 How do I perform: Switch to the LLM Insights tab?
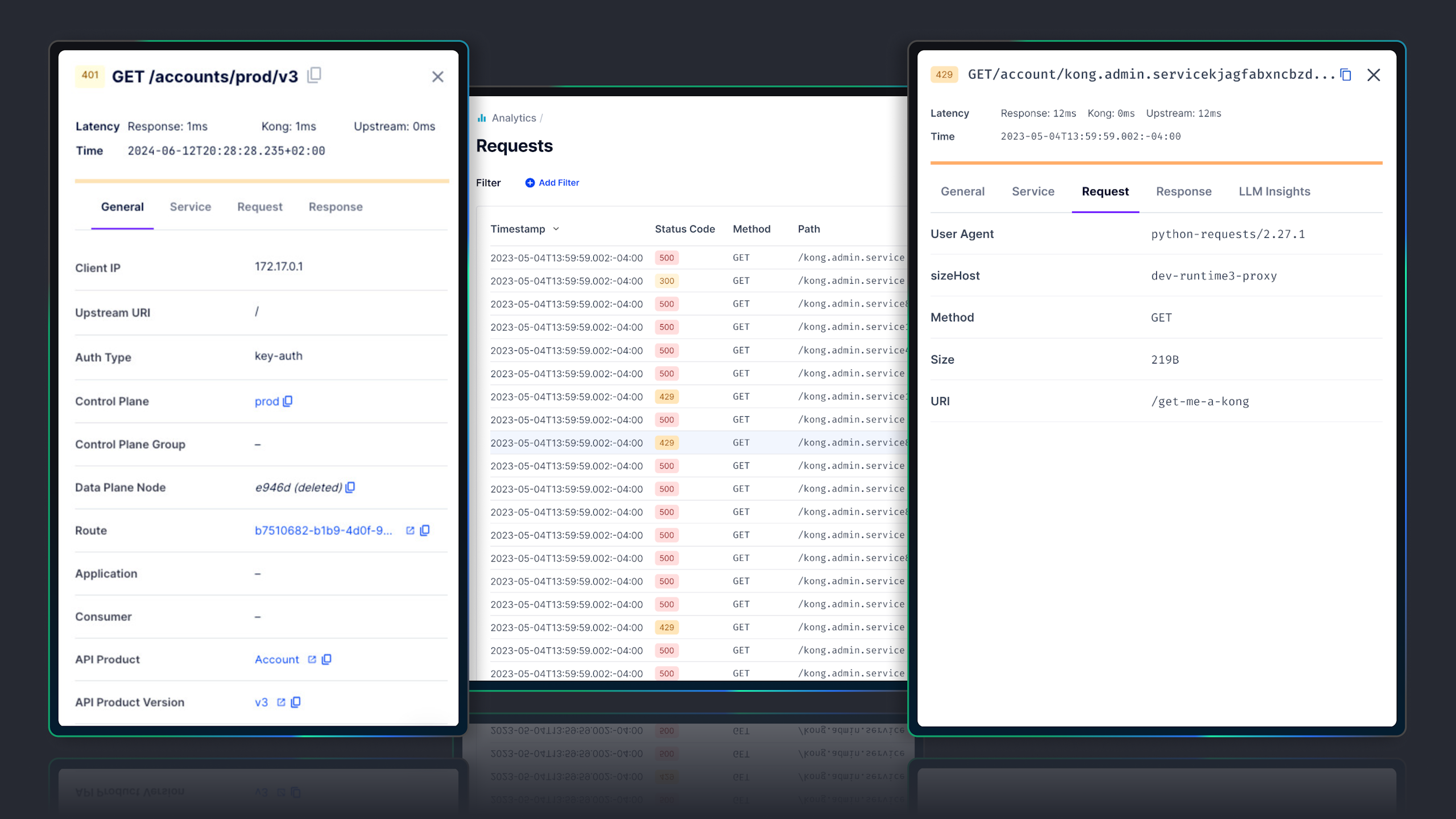[1274, 192]
